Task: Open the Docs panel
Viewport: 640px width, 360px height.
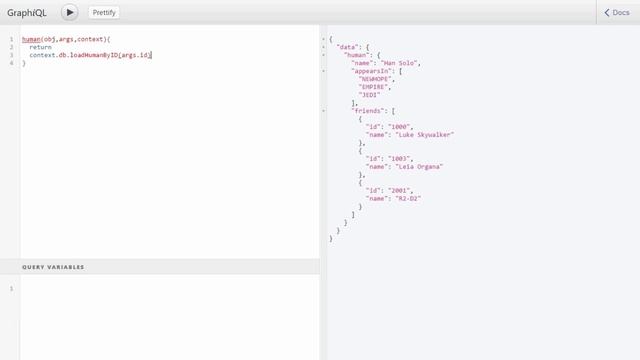Action: pos(617,13)
